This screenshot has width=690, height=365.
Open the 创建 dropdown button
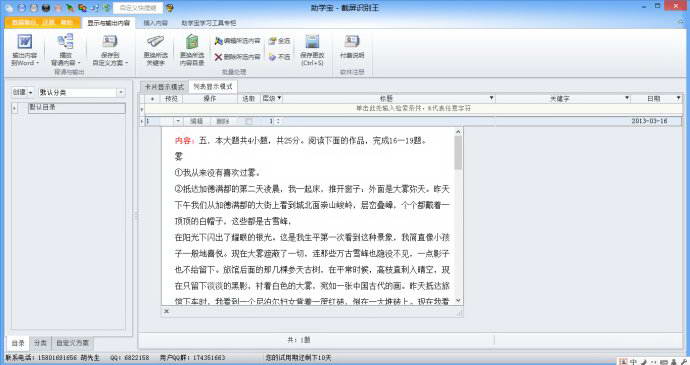coord(22,92)
